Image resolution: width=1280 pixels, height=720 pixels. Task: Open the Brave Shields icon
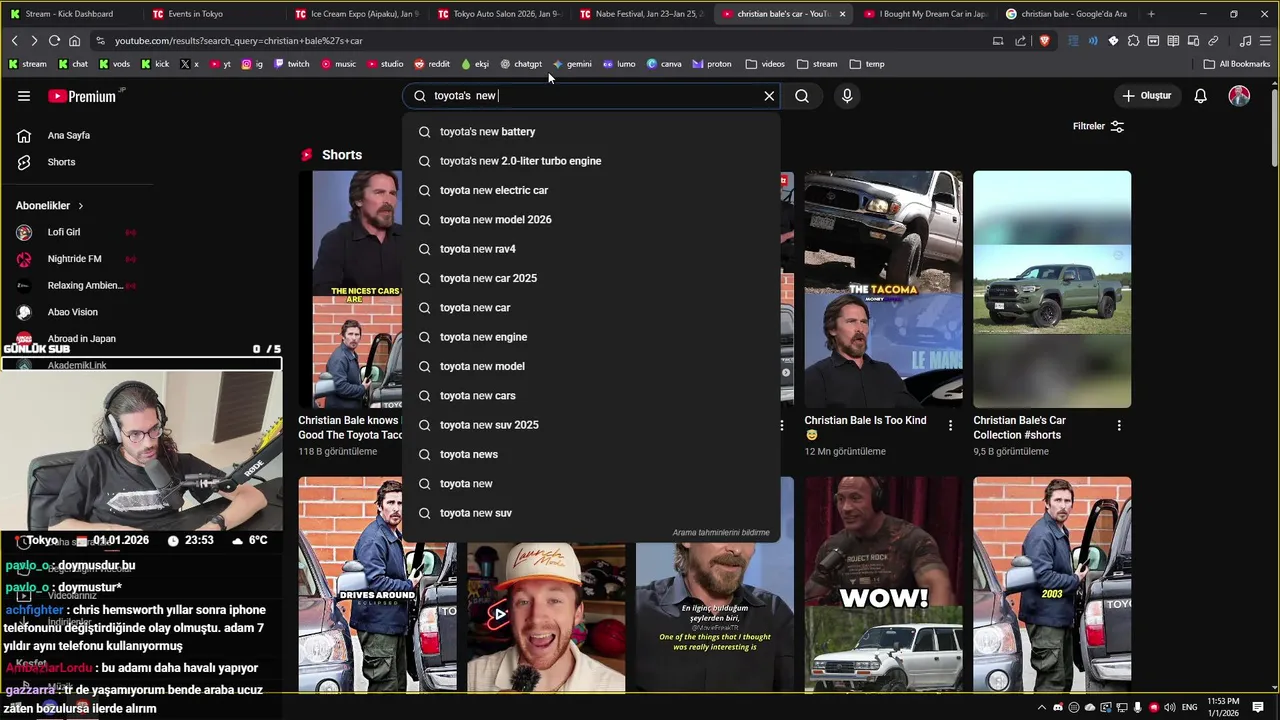(x=1044, y=41)
